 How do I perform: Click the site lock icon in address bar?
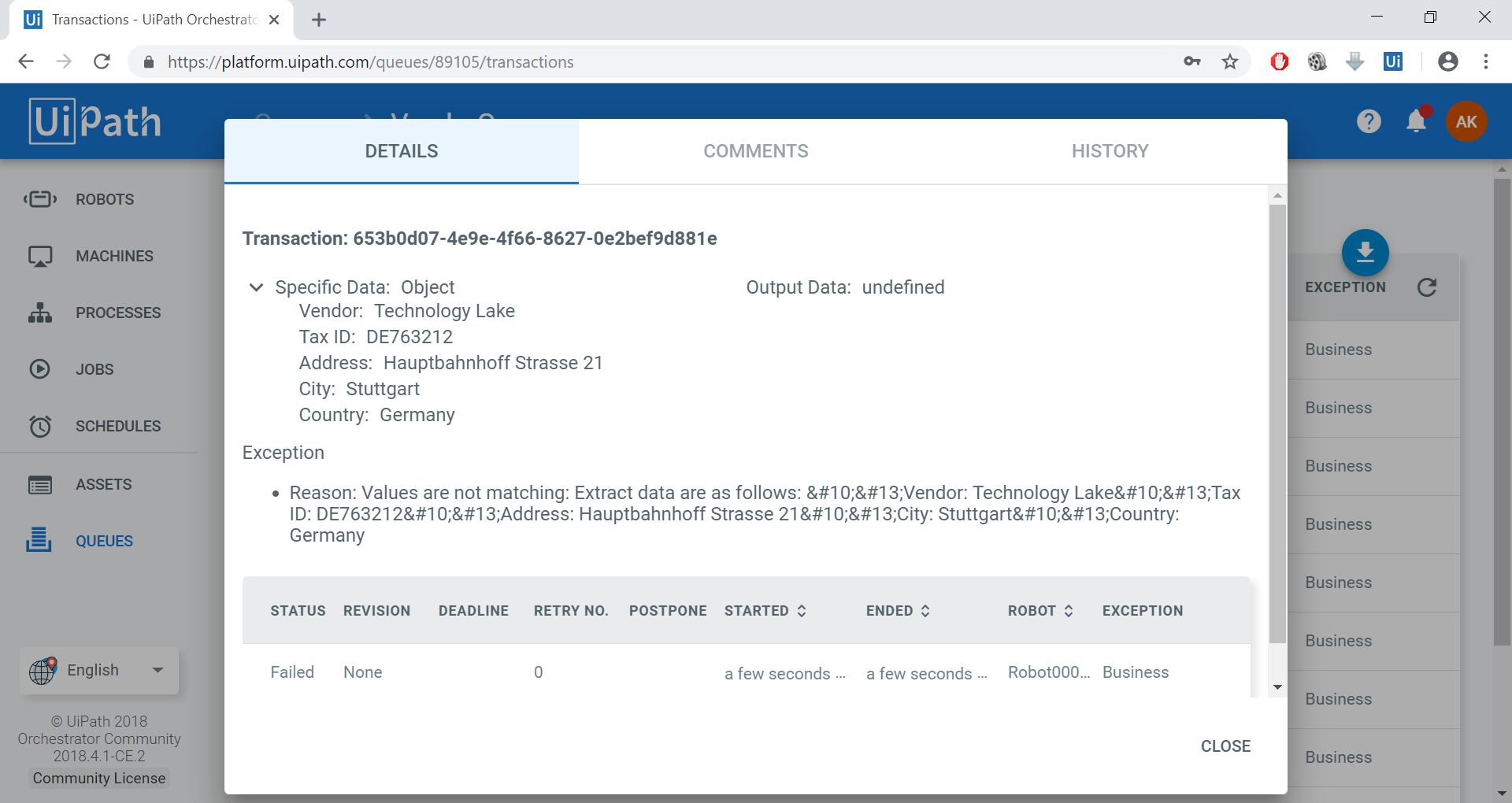(148, 61)
